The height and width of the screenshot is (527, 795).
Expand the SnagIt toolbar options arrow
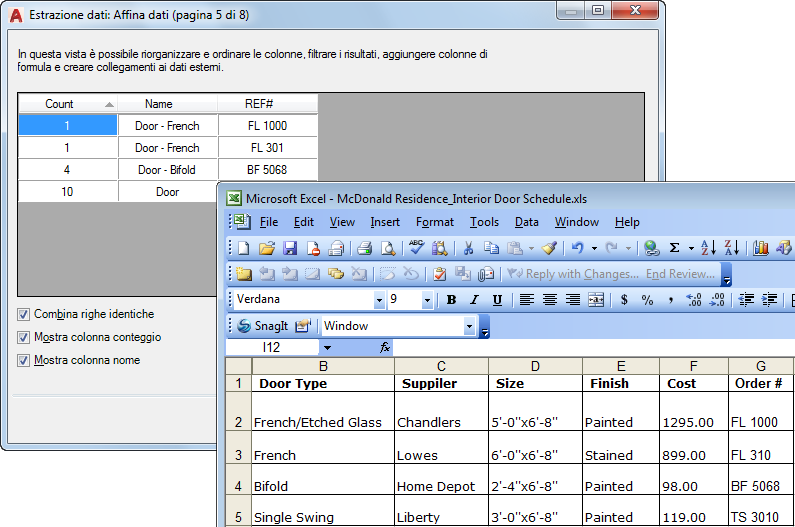pyautogui.click(x=485, y=326)
